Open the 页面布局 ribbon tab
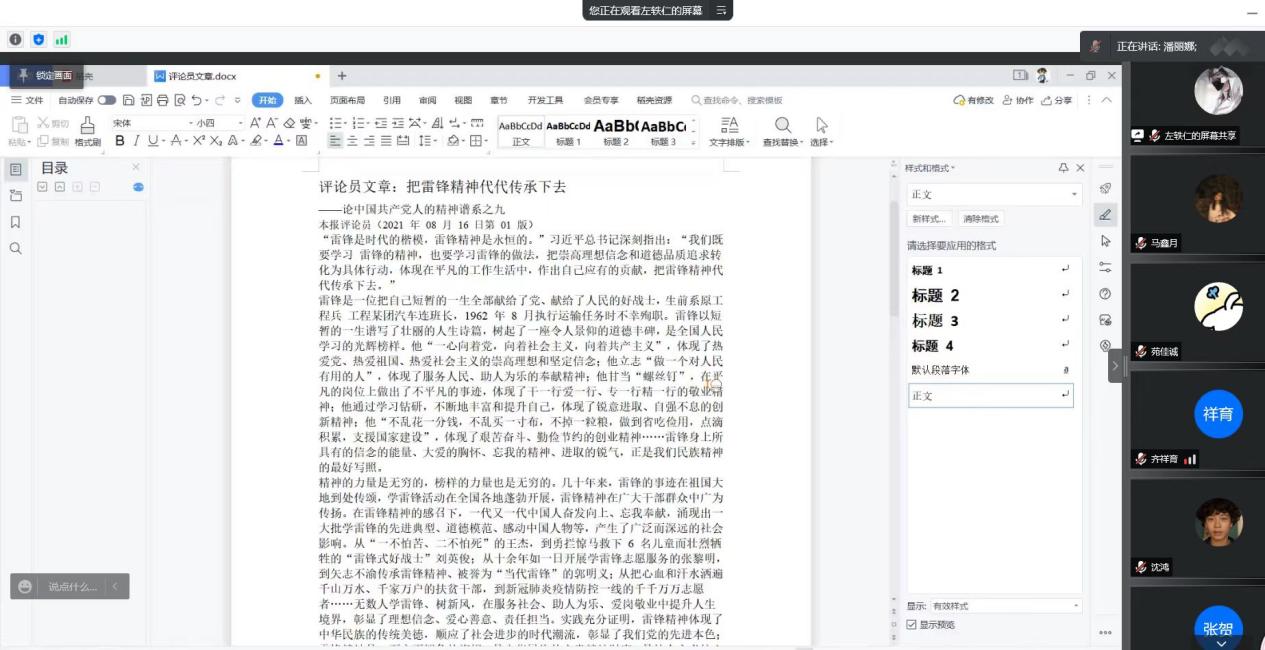 pyautogui.click(x=347, y=101)
